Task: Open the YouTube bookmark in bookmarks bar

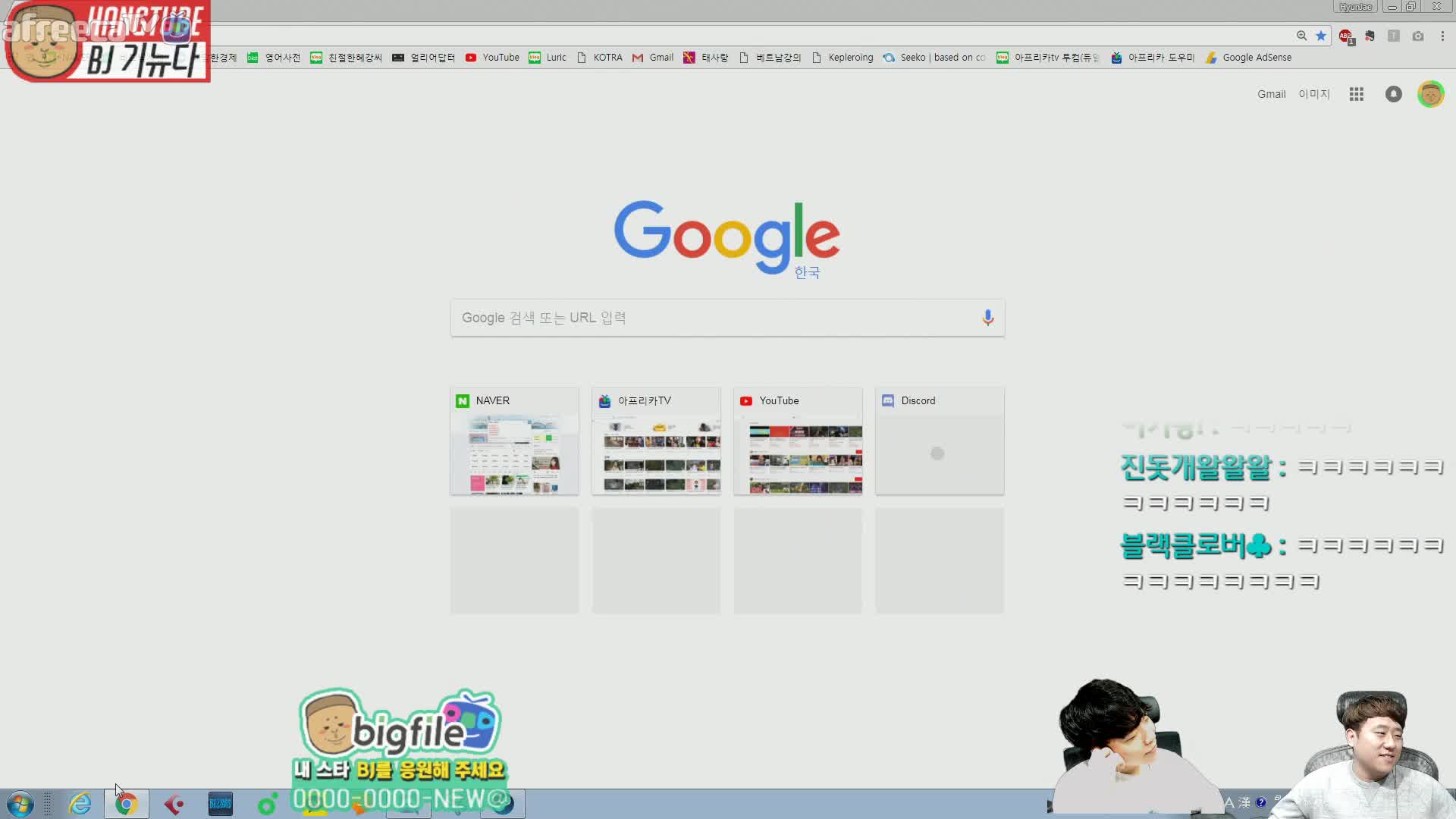Action: (x=492, y=58)
